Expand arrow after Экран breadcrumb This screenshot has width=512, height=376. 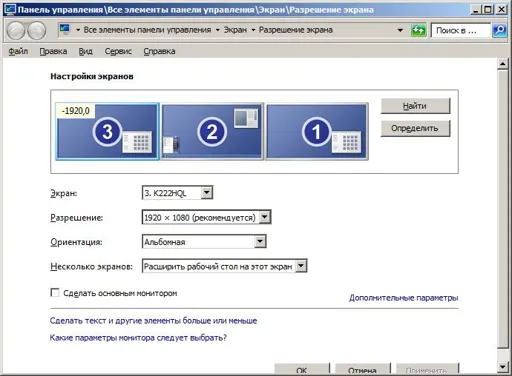tap(253, 30)
